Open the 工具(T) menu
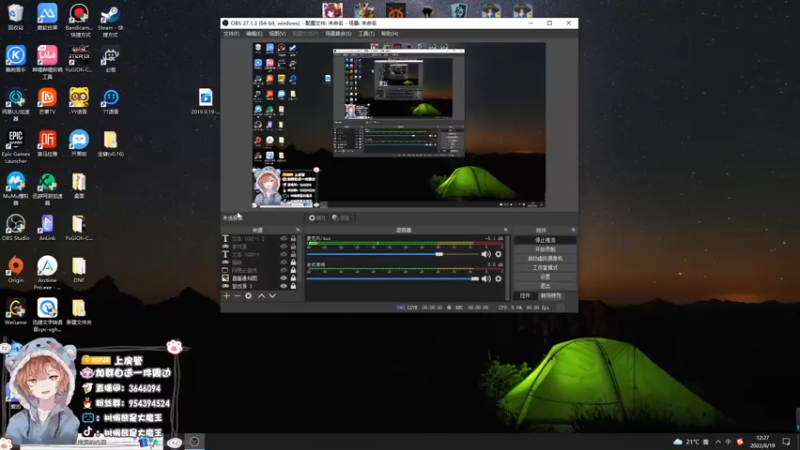Screen dimensions: 800x450 click(366, 34)
